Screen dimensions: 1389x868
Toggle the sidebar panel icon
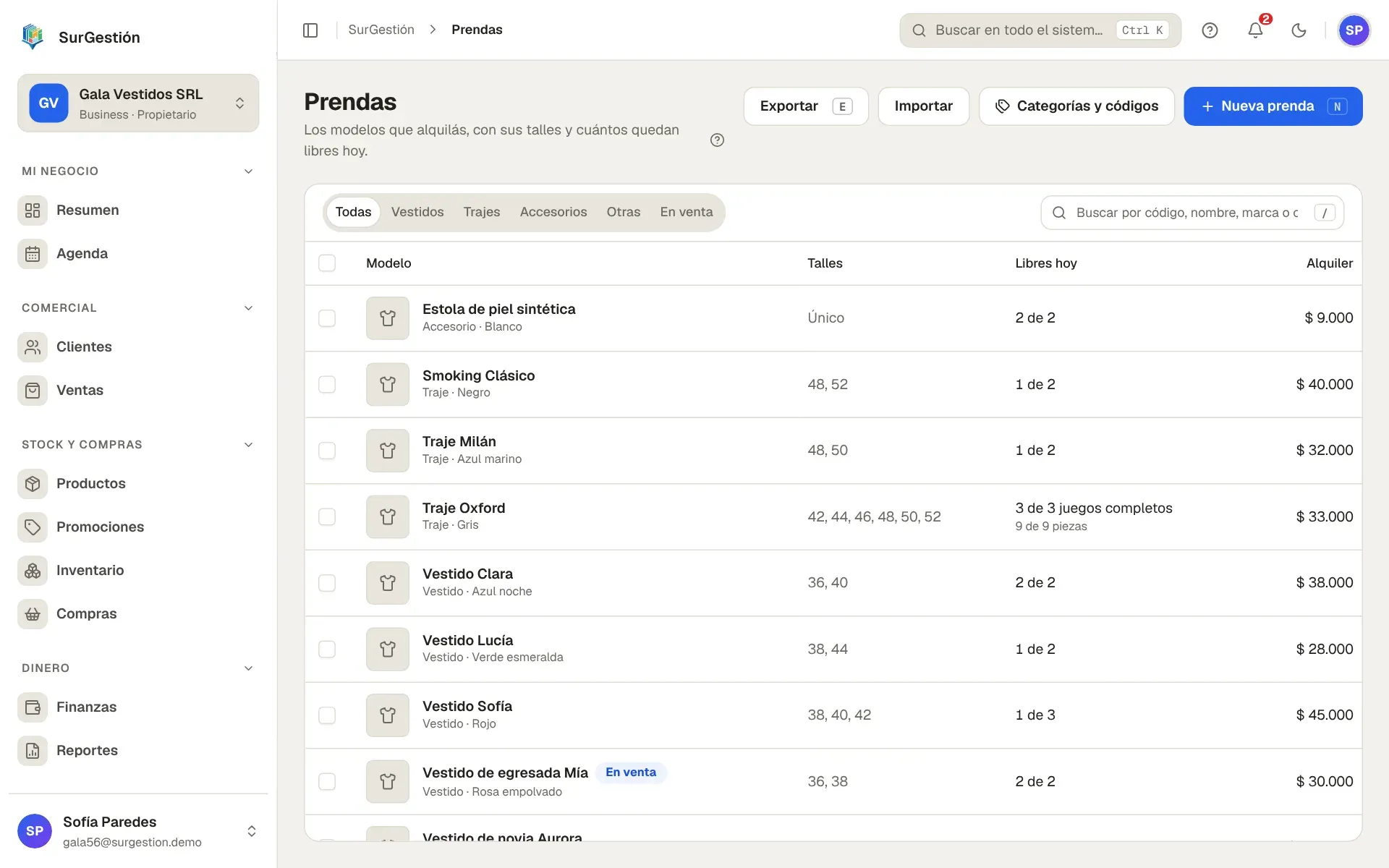[310, 30]
